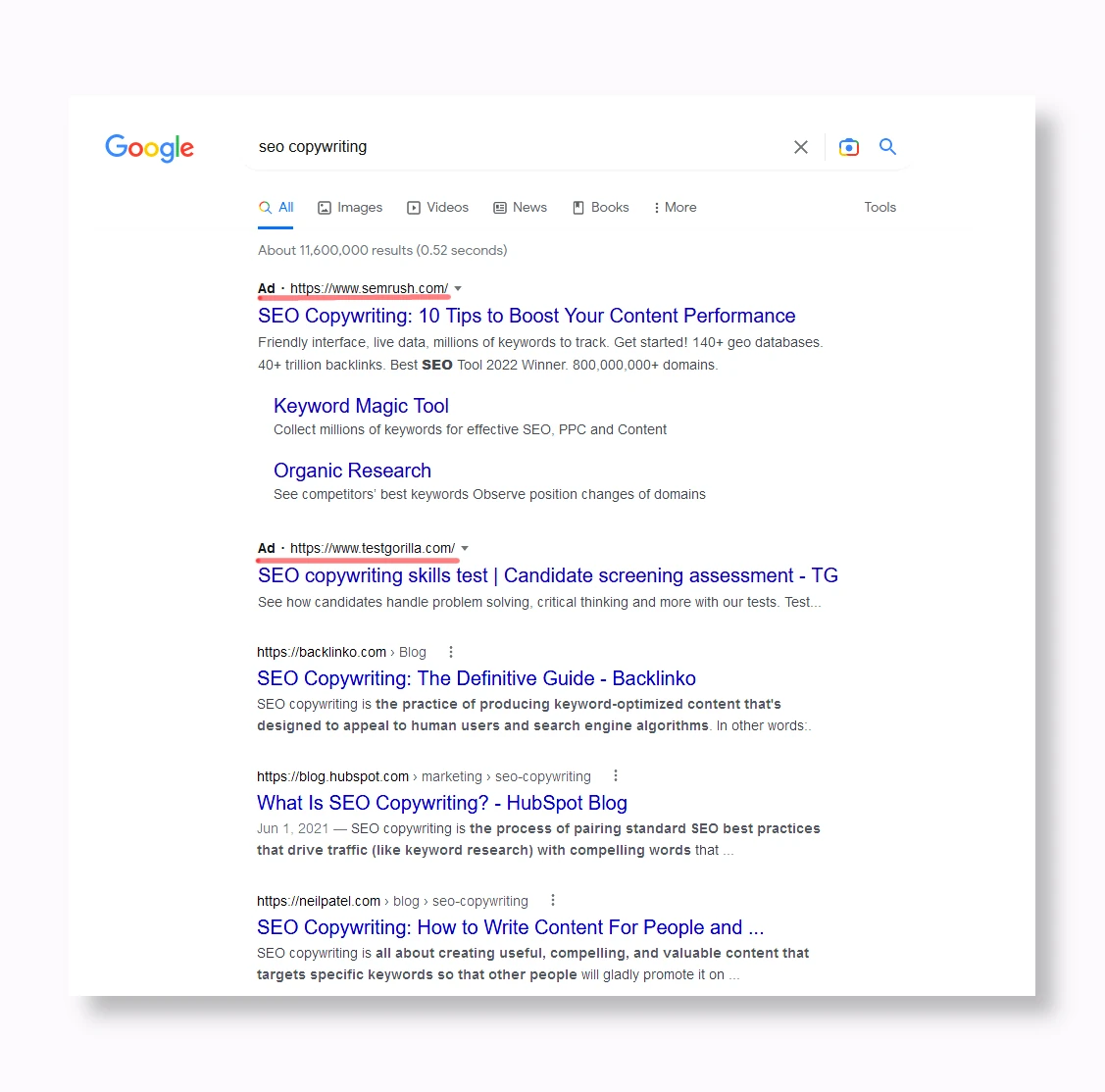Screen dimensions: 1105x1092
Task: Open the three-dot menu beside the HubSpot result
Action: (x=615, y=774)
